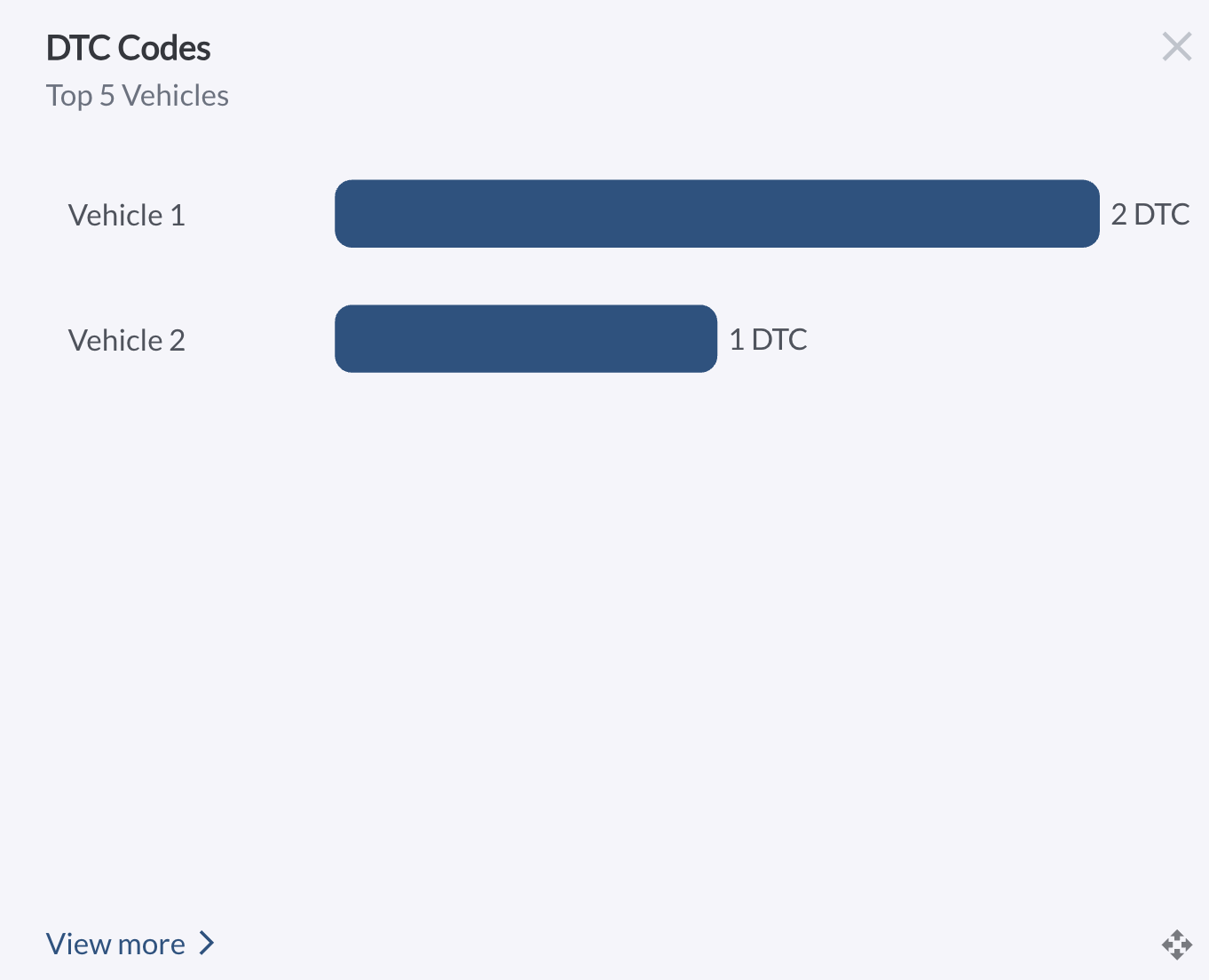Open the View more link
Viewport: 1209px width, 980px height.
click(116, 944)
